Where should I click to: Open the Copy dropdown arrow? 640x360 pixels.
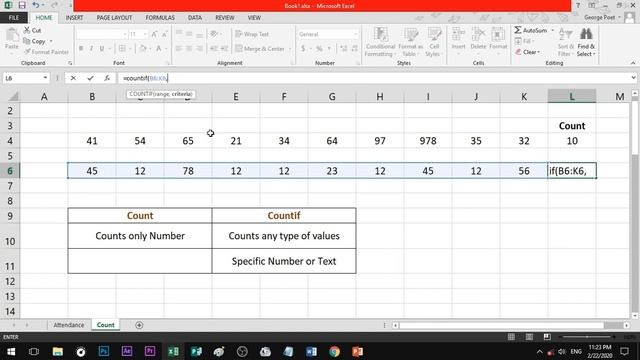[x=51, y=41]
